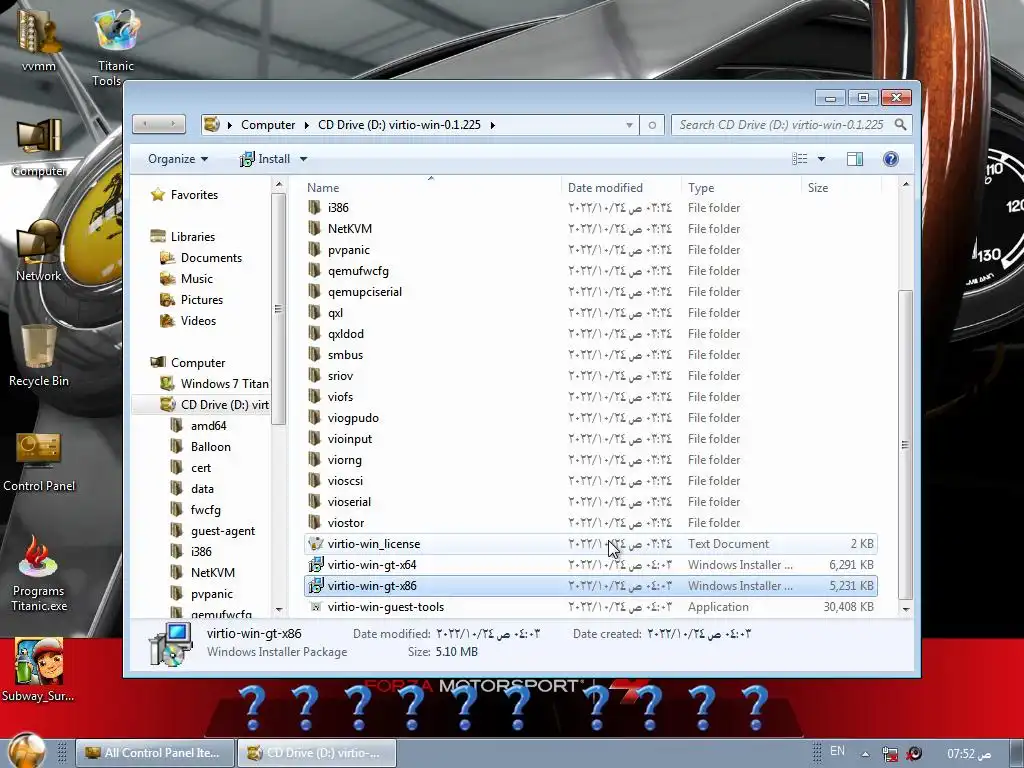Image resolution: width=1024 pixels, height=768 pixels.
Task: Select the Control Panel desktop icon
Action: [39, 460]
